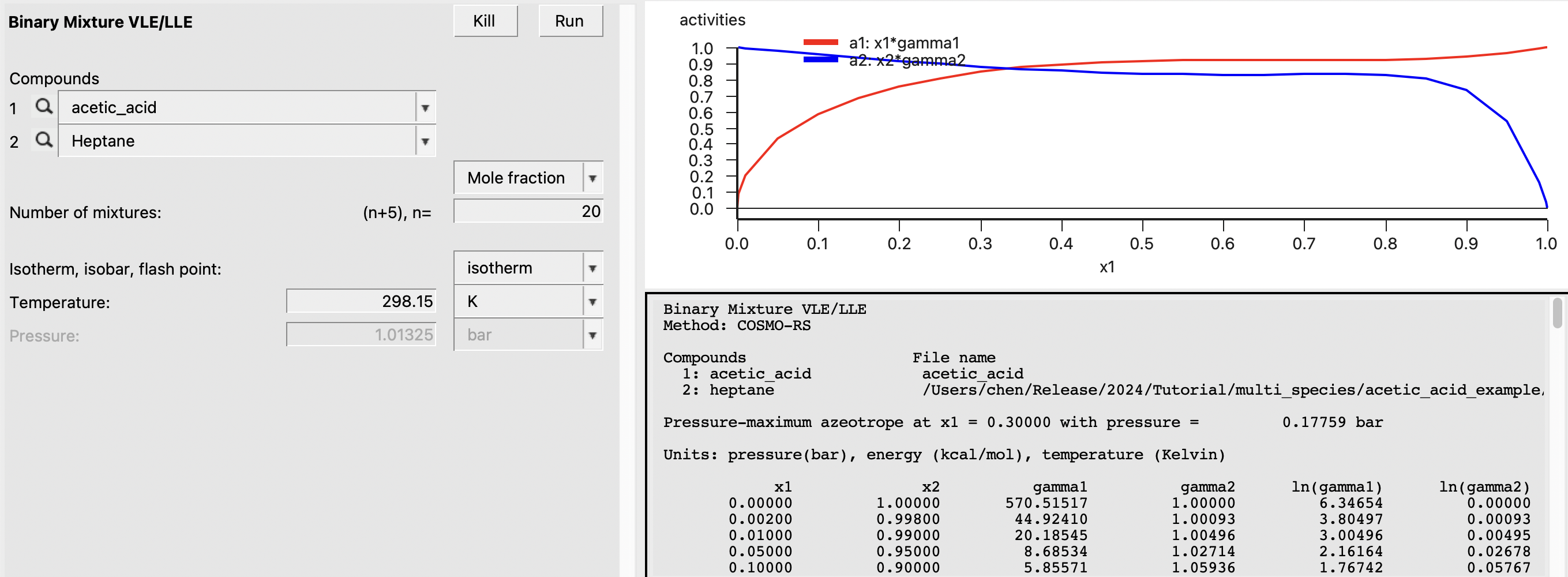Click blue a2 legend color swatch
Image resolution: width=1568 pixels, height=577 pixels.
coord(820,59)
